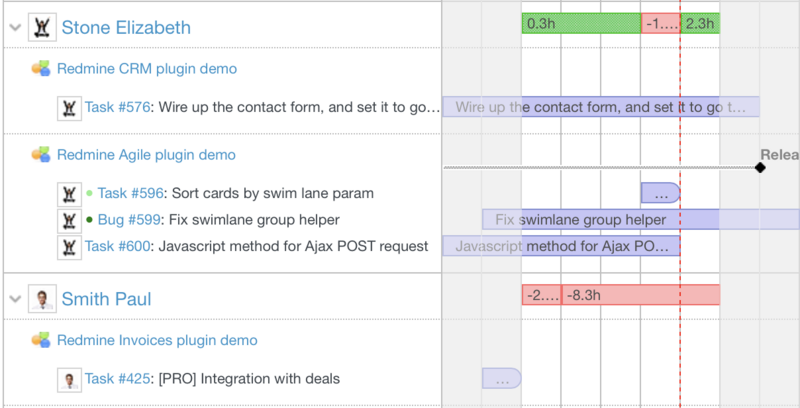The width and height of the screenshot is (800, 408).
Task: Click the red -8.3h workload bar
Action: pos(640,295)
